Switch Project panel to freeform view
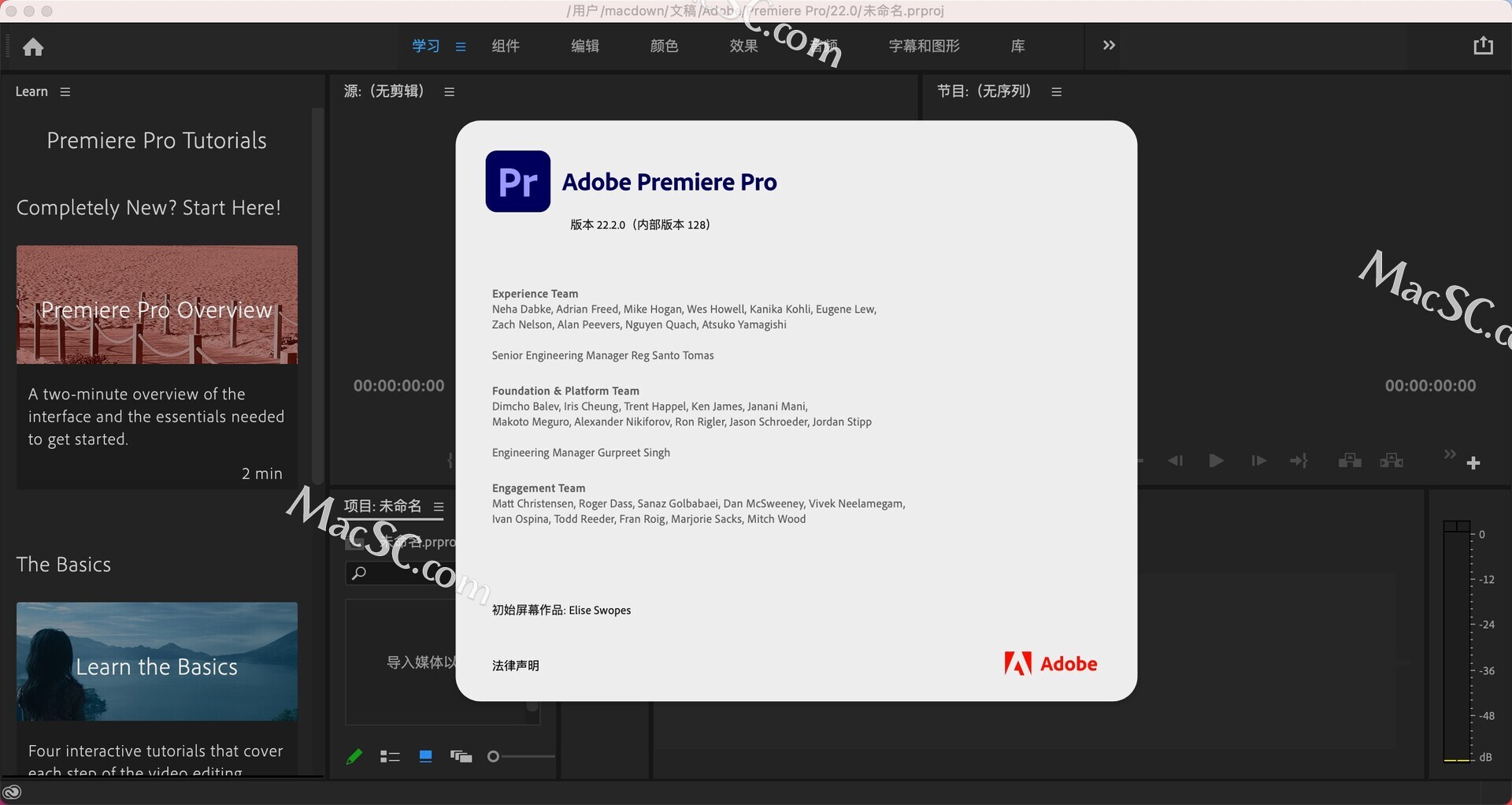The height and width of the screenshot is (805, 1512). [x=461, y=757]
